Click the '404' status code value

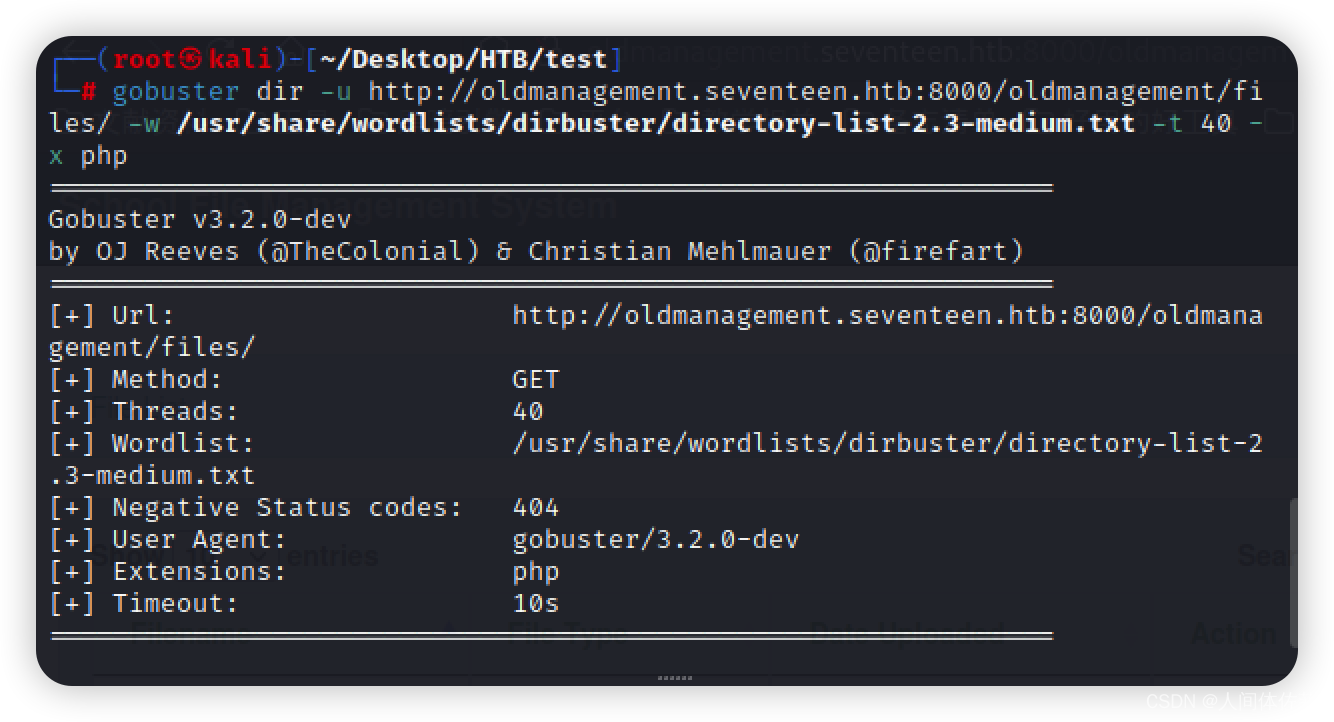click(536, 507)
